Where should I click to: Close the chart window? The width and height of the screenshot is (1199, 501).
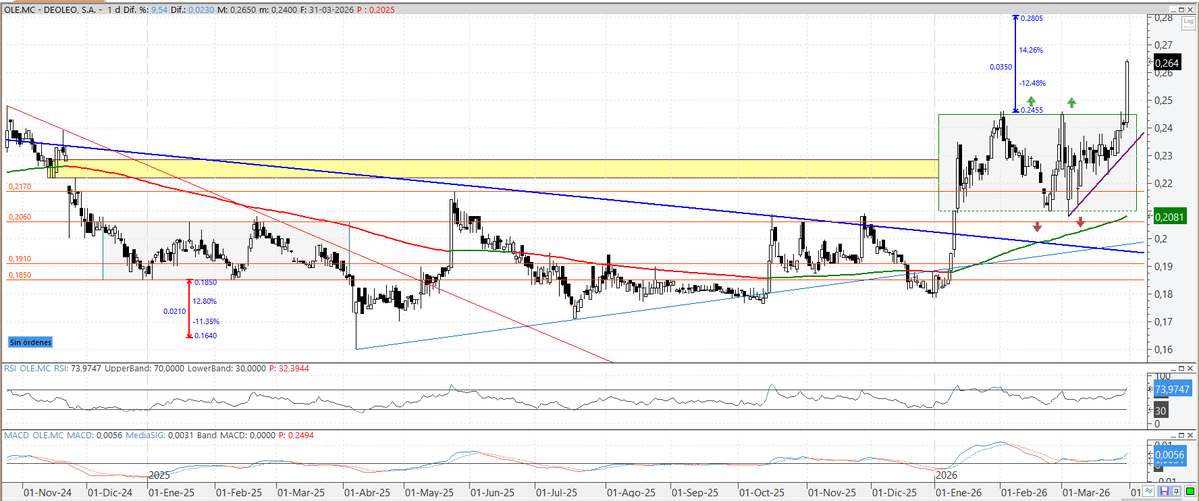[1190, 10]
